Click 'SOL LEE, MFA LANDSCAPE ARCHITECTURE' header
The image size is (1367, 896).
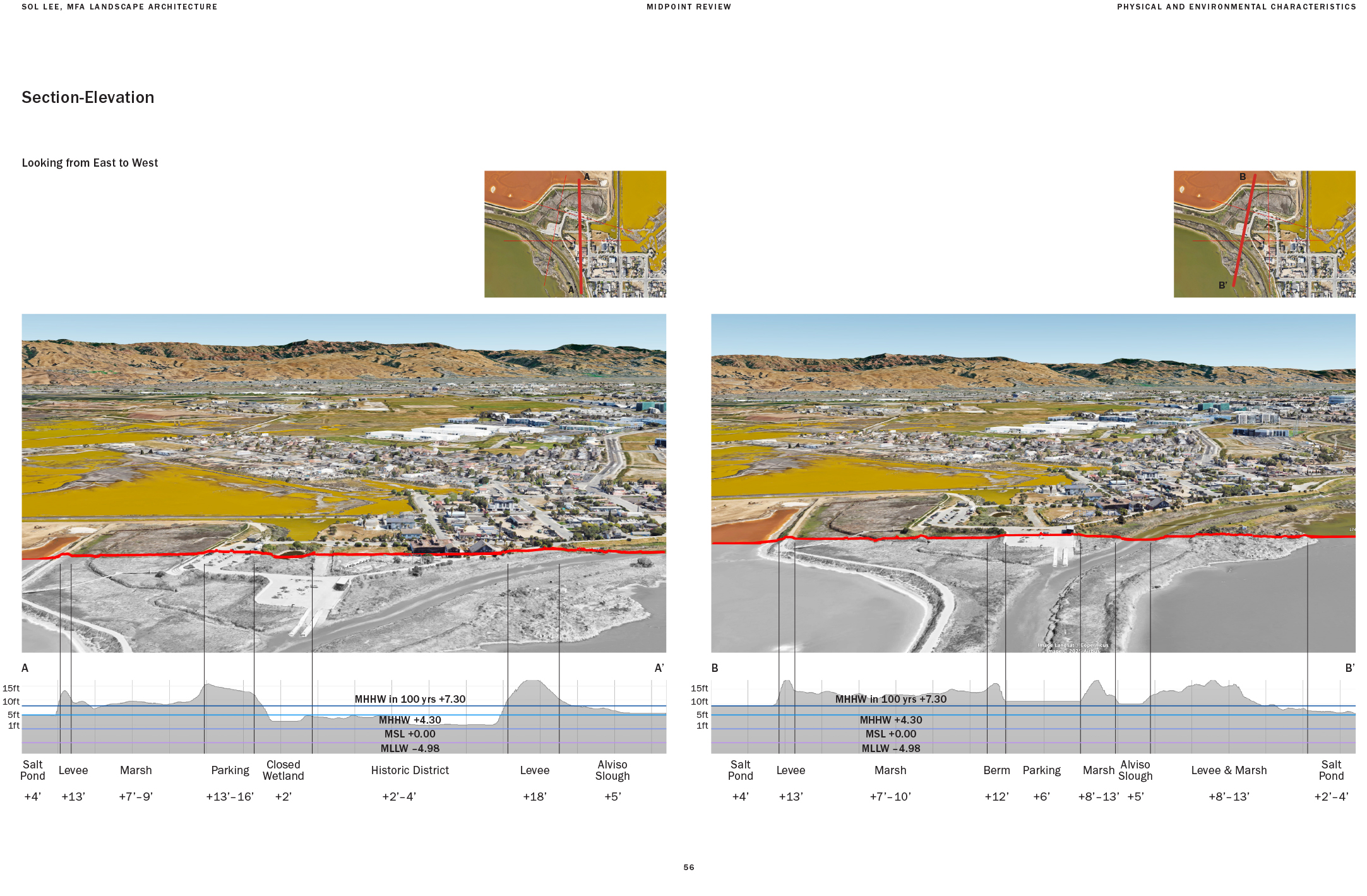119,7
